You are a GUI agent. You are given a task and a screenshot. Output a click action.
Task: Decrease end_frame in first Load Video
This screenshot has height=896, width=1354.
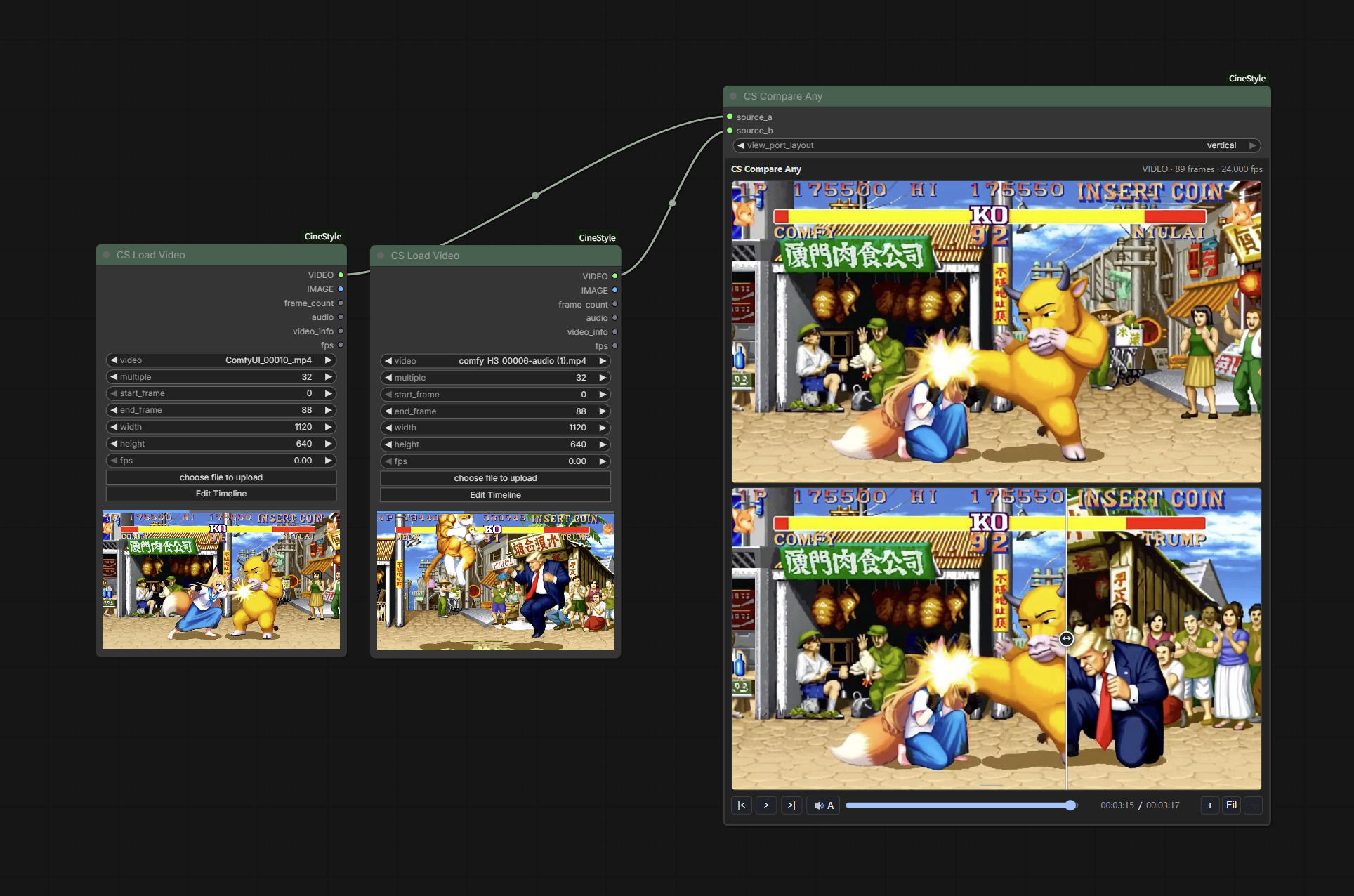114,410
